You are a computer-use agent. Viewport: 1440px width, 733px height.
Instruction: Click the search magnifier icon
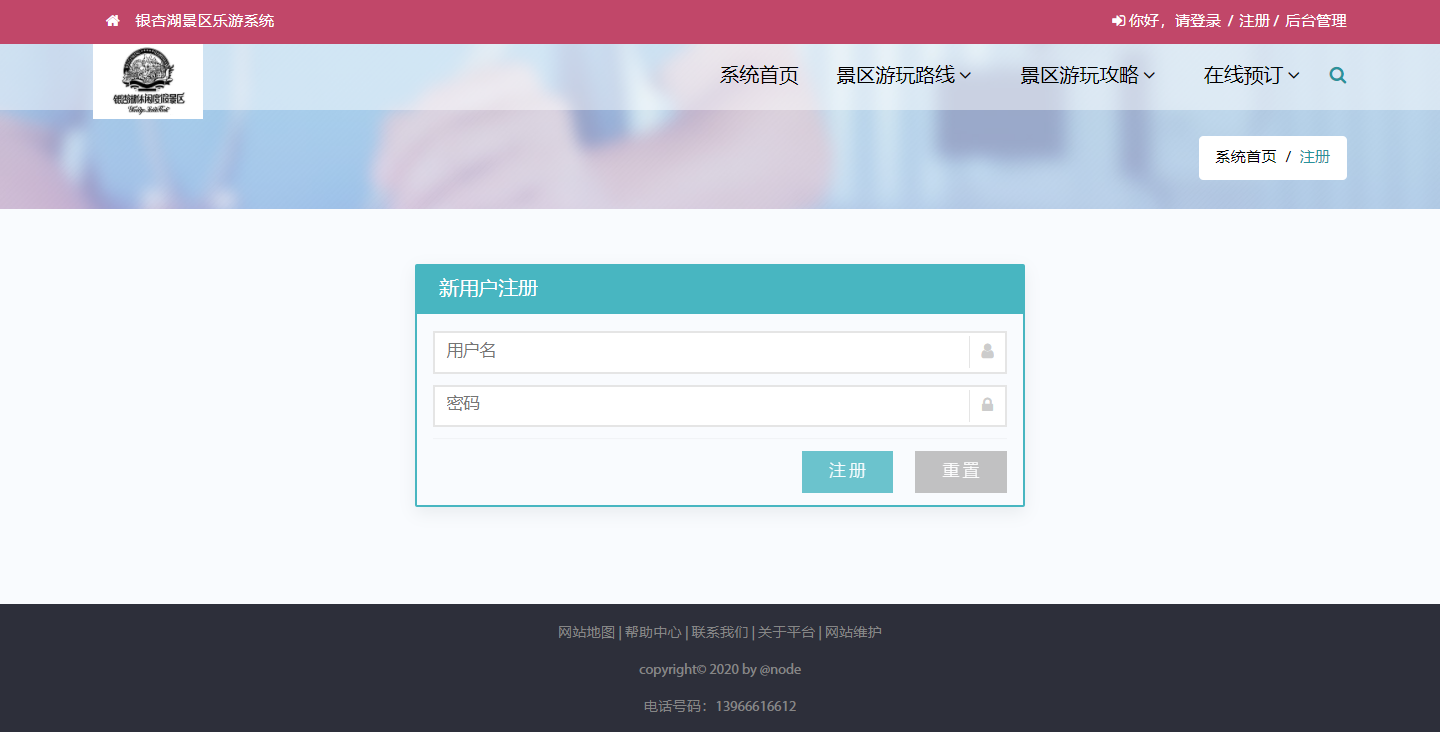coord(1338,75)
